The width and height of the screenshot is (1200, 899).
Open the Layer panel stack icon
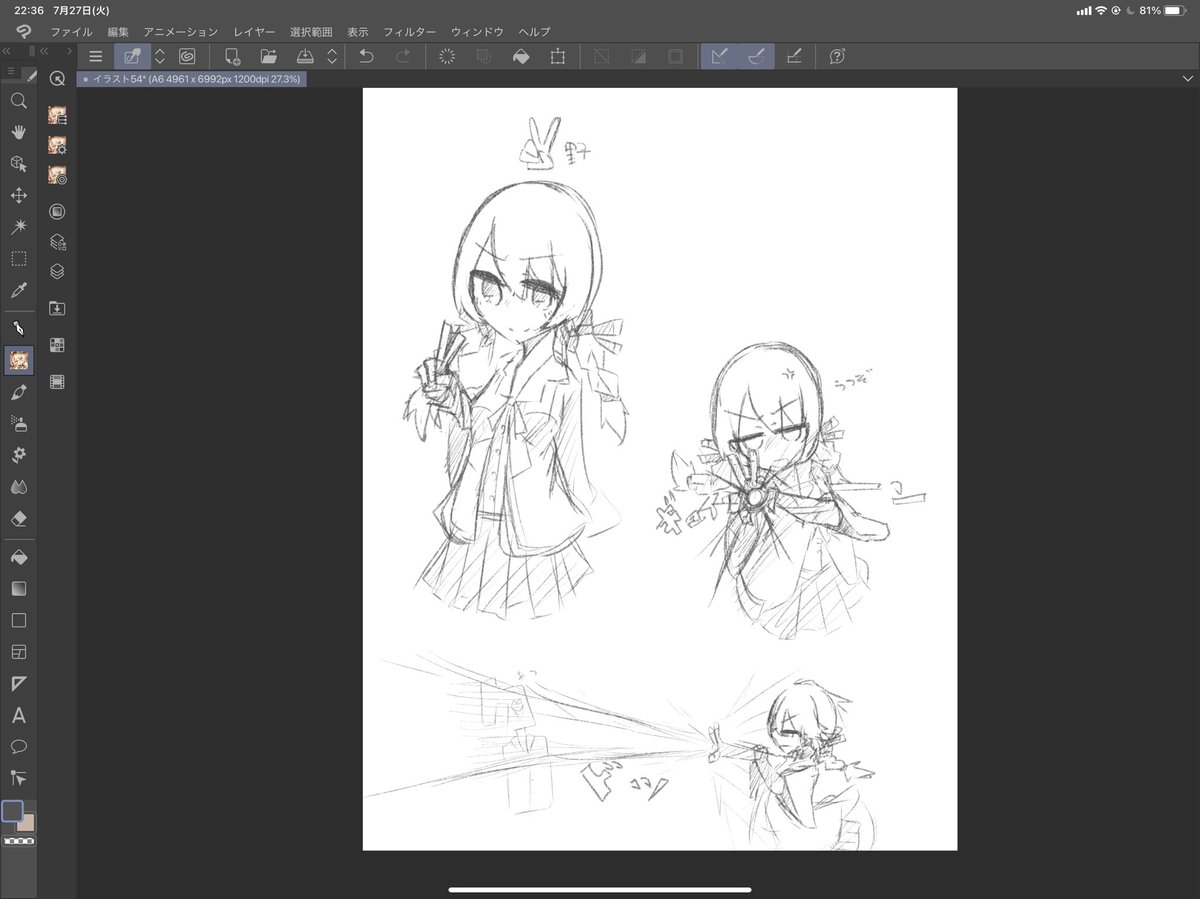[x=57, y=271]
